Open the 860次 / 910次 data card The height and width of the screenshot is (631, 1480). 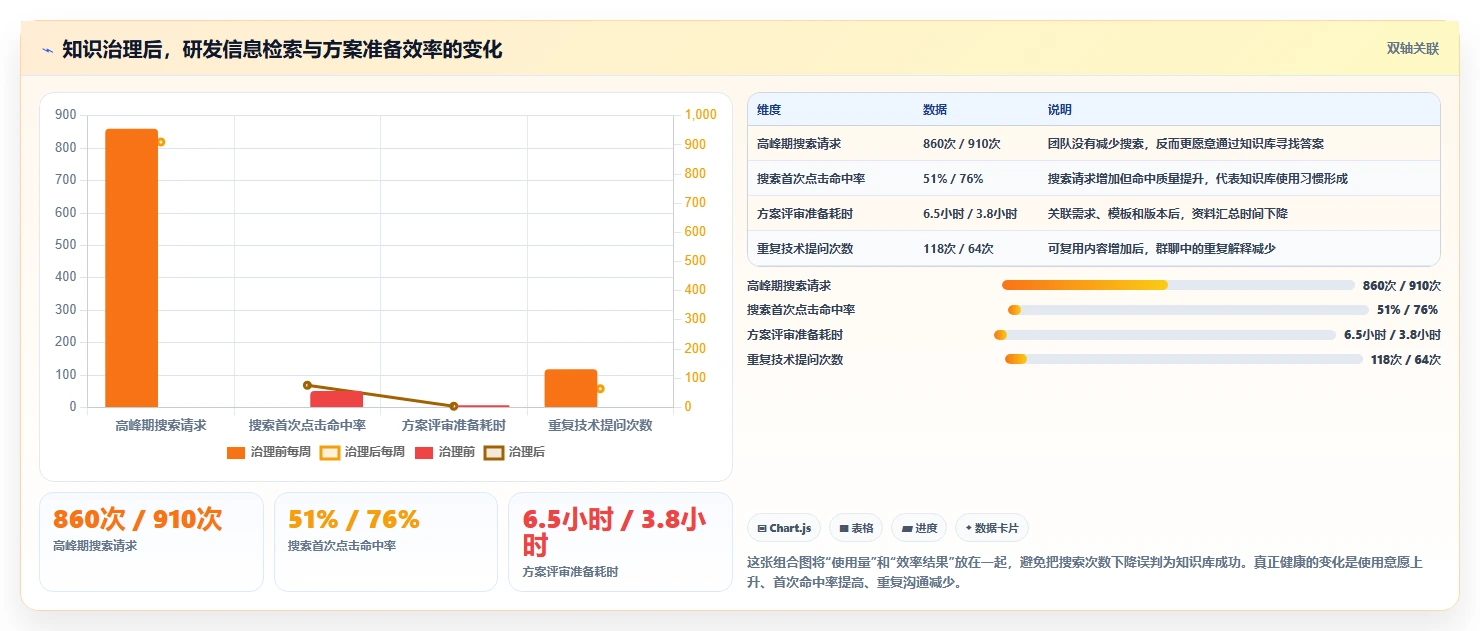(x=151, y=542)
